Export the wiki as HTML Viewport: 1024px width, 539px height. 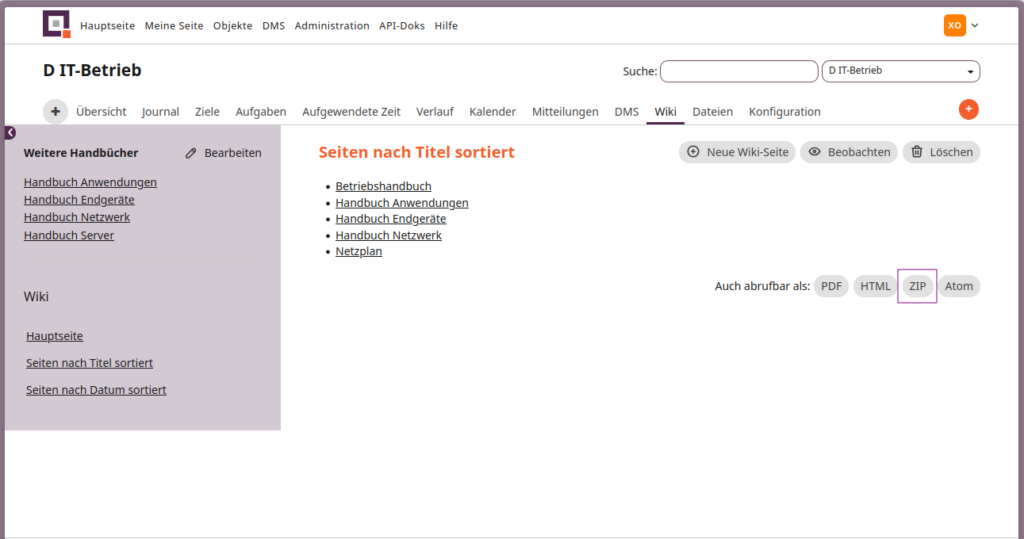[874, 286]
